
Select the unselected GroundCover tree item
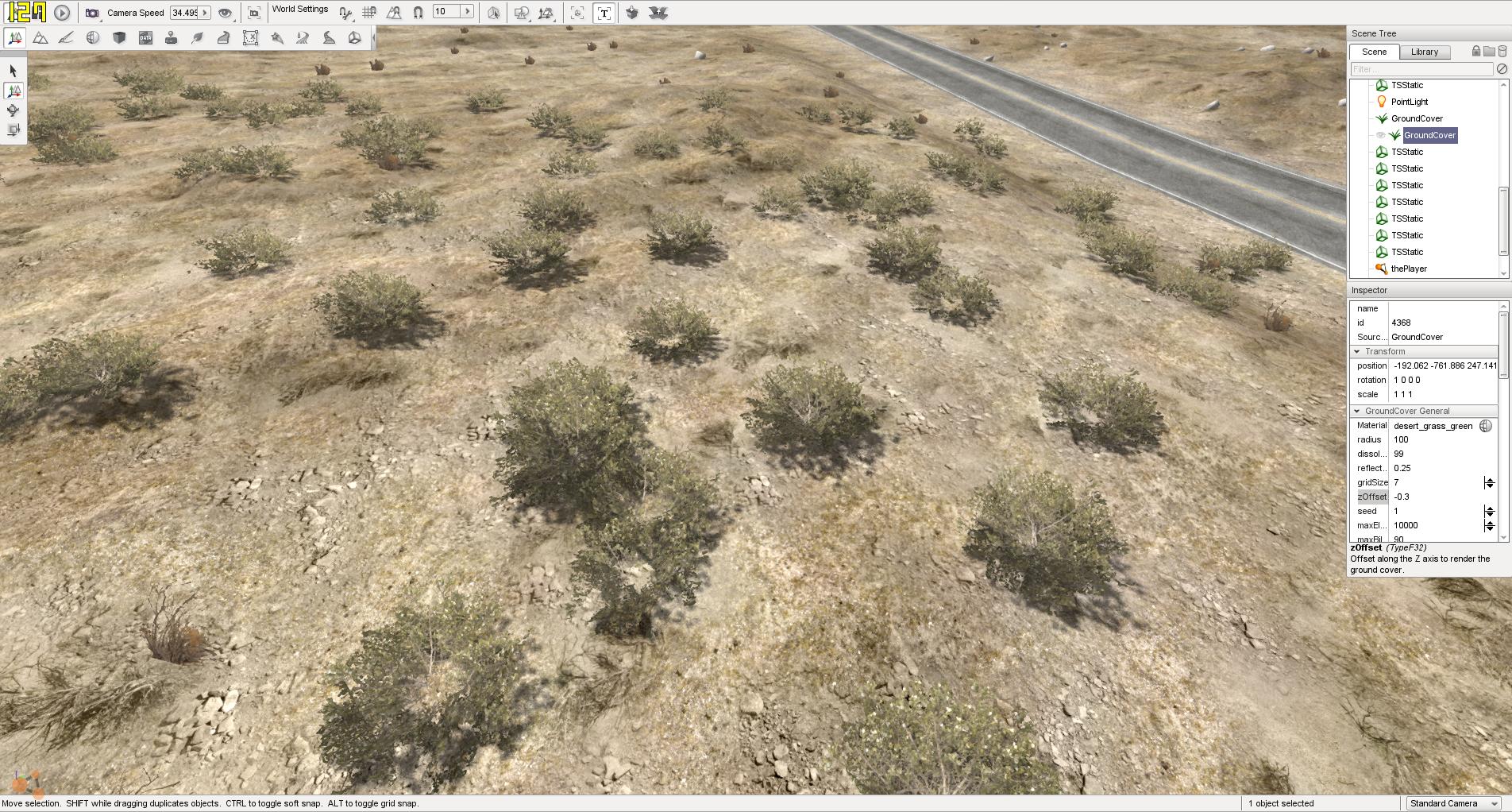point(1417,118)
